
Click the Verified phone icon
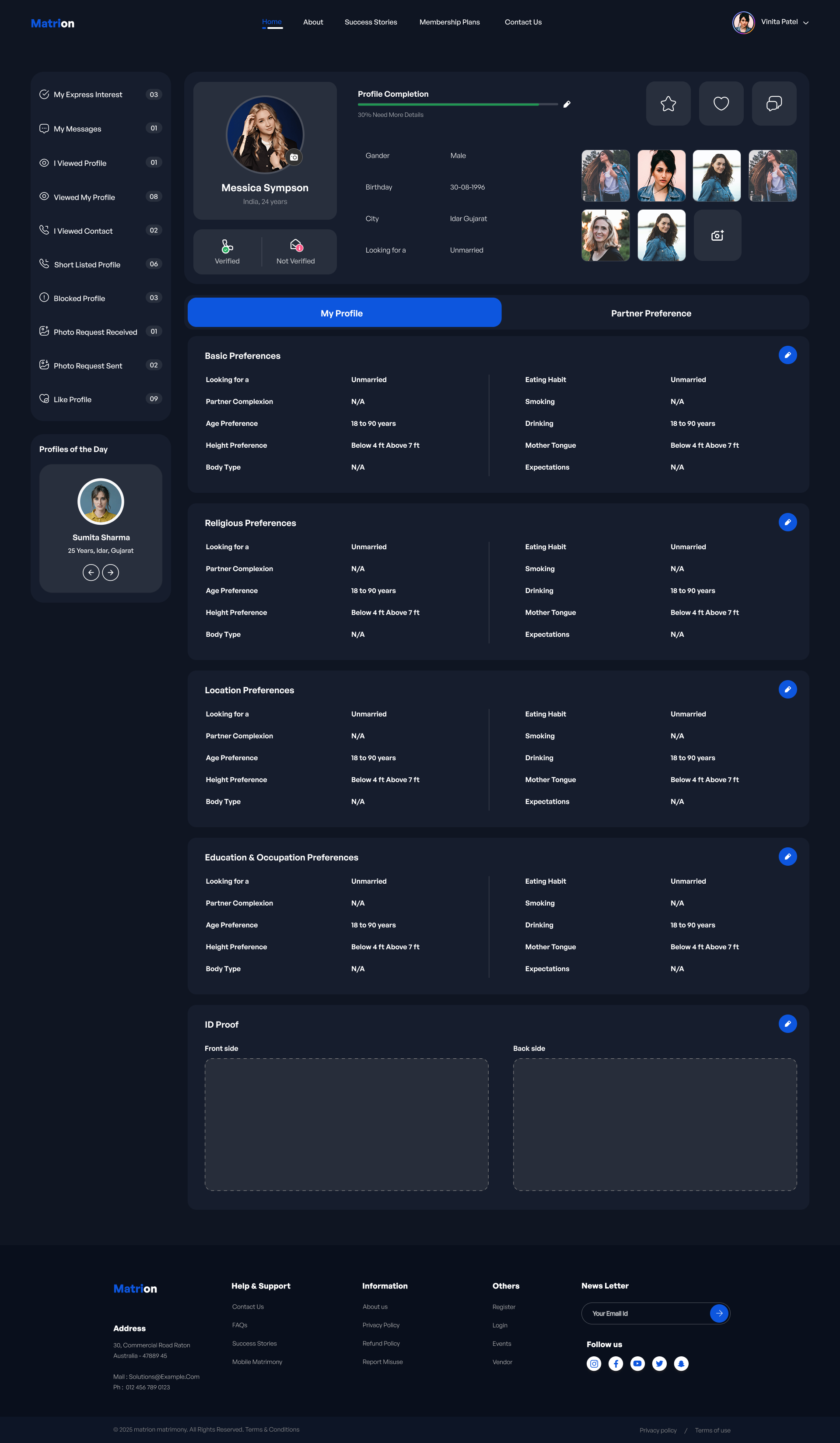tap(227, 246)
